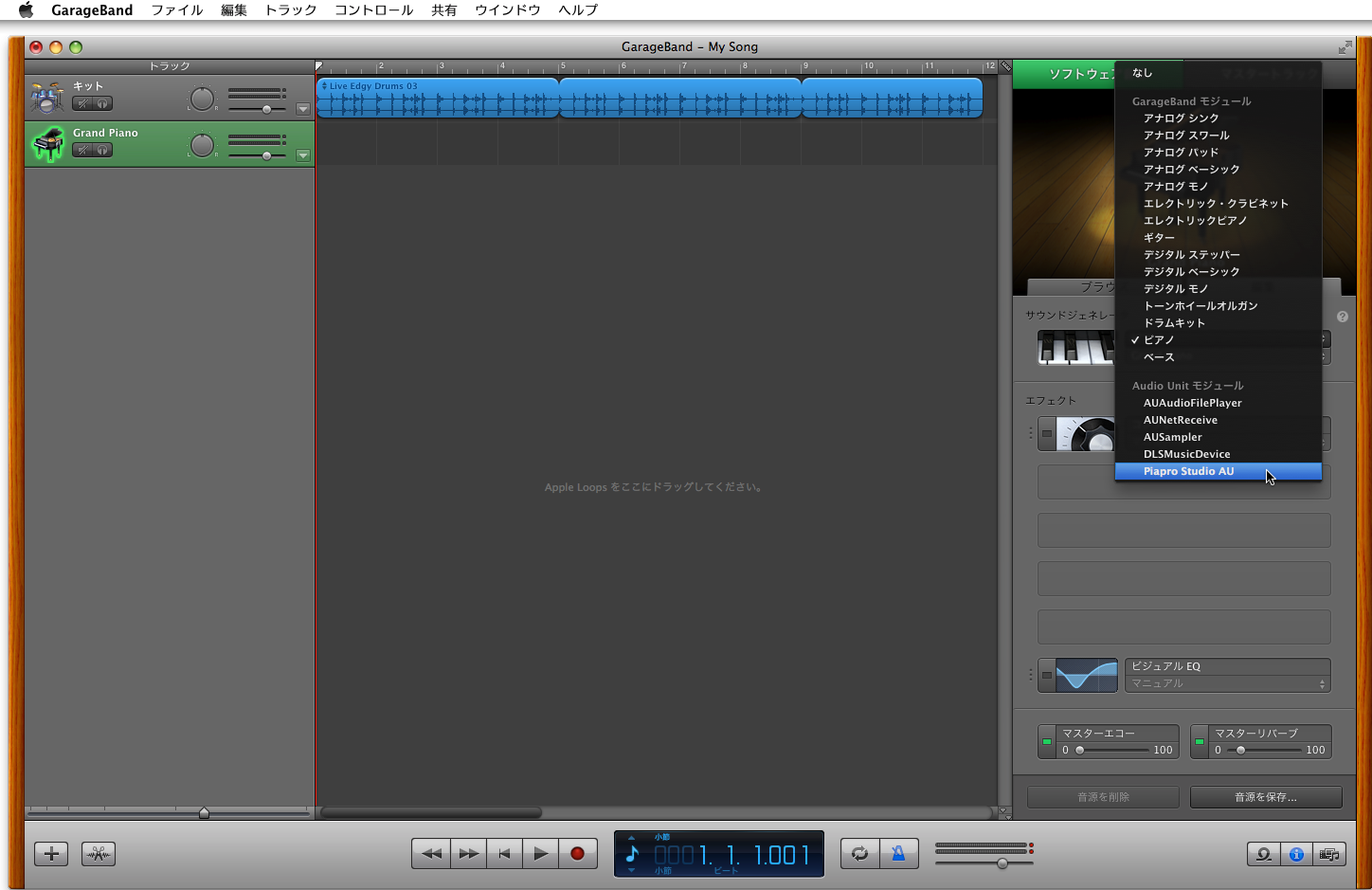
Task: Open the コントロール menu
Action: pos(374,10)
